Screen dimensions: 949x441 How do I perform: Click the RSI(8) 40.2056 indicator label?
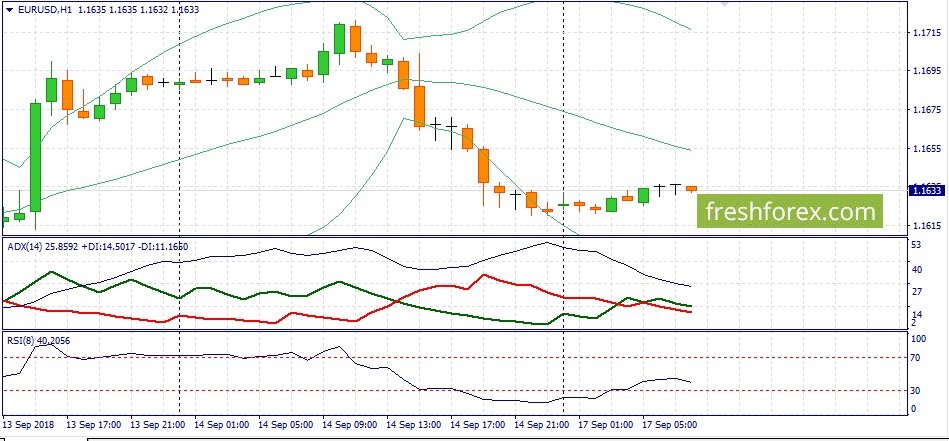point(38,341)
